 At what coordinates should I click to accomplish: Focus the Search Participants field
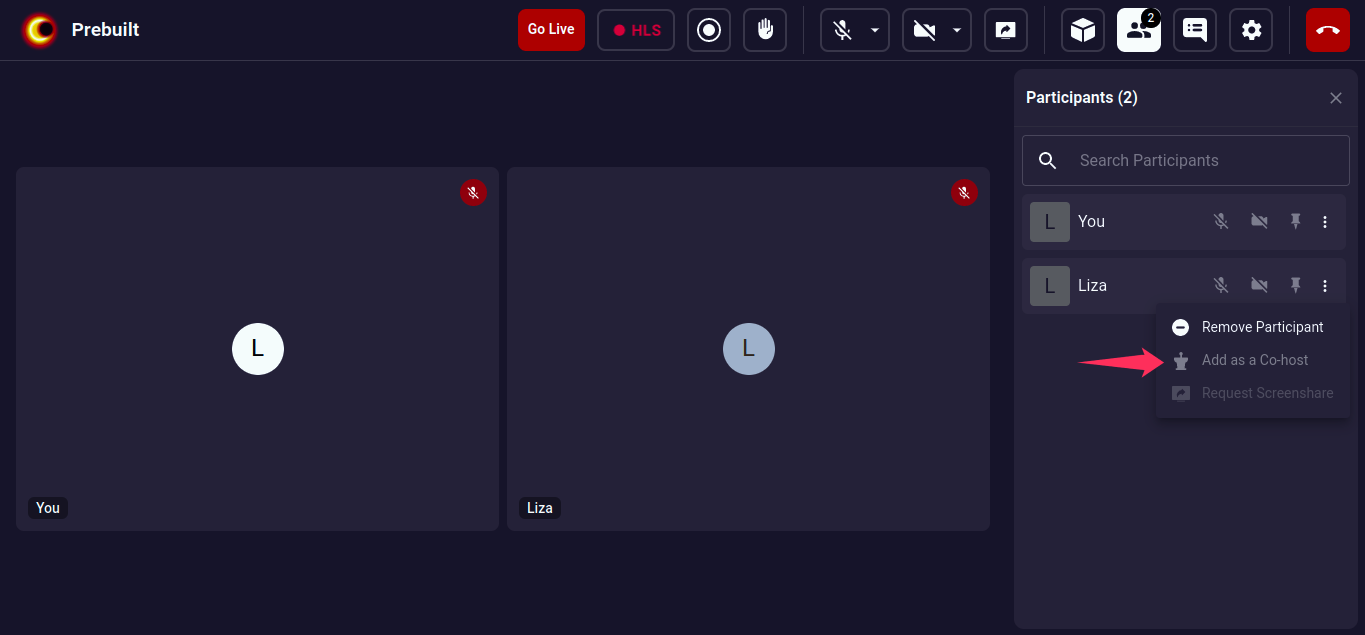(x=1186, y=161)
